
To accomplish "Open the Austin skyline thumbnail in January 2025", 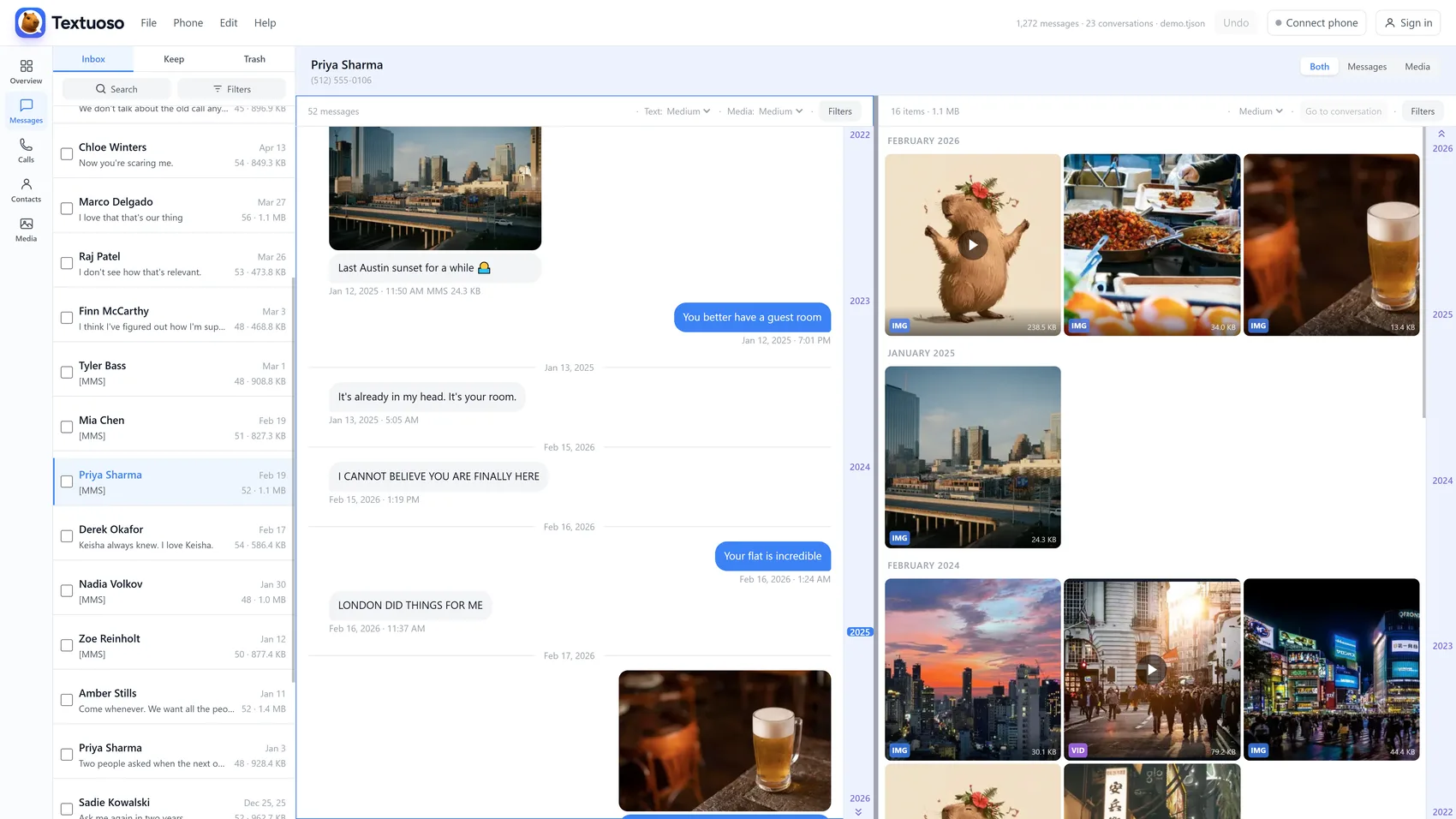I will click(972, 457).
